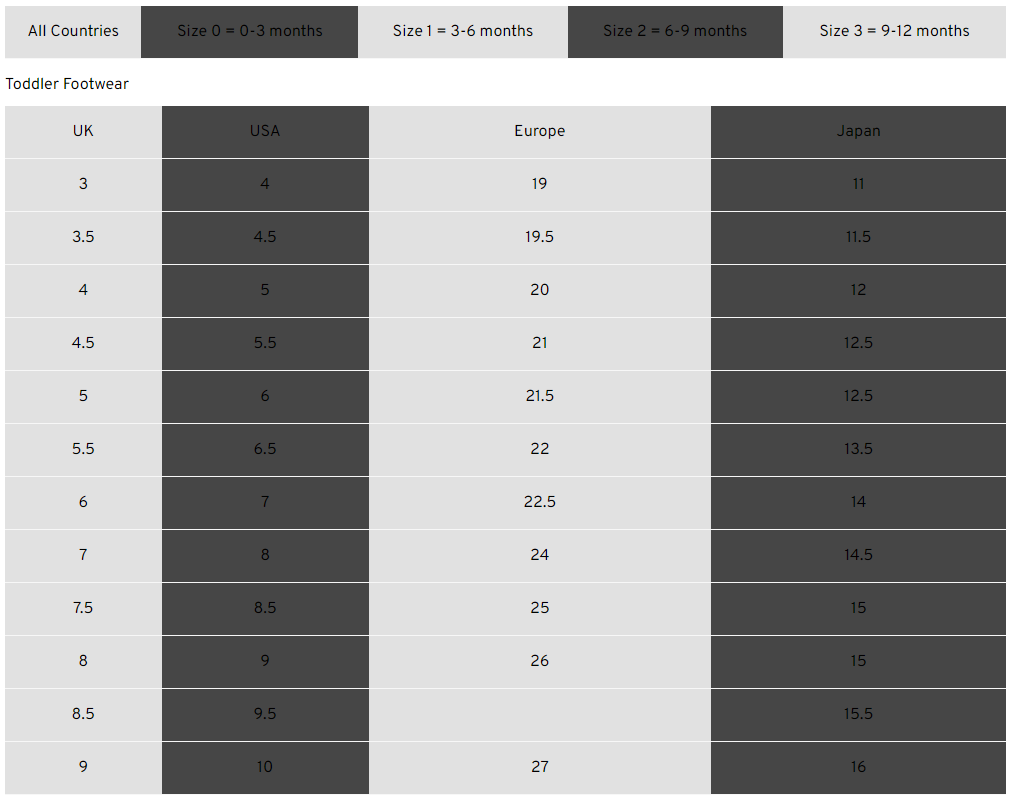
Task: Click the Japan column header
Action: pyautogui.click(x=858, y=132)
